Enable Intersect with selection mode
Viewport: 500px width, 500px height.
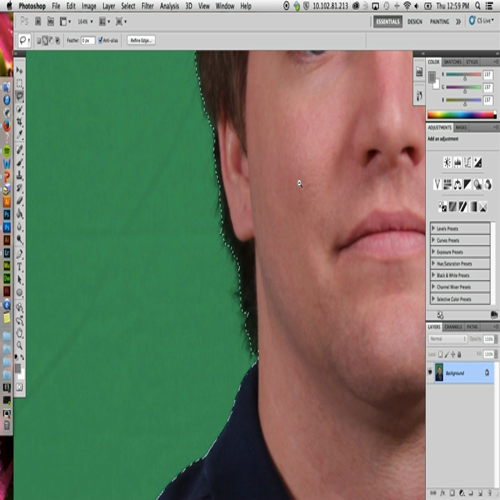pyautogui.click(x=57, y=41)
